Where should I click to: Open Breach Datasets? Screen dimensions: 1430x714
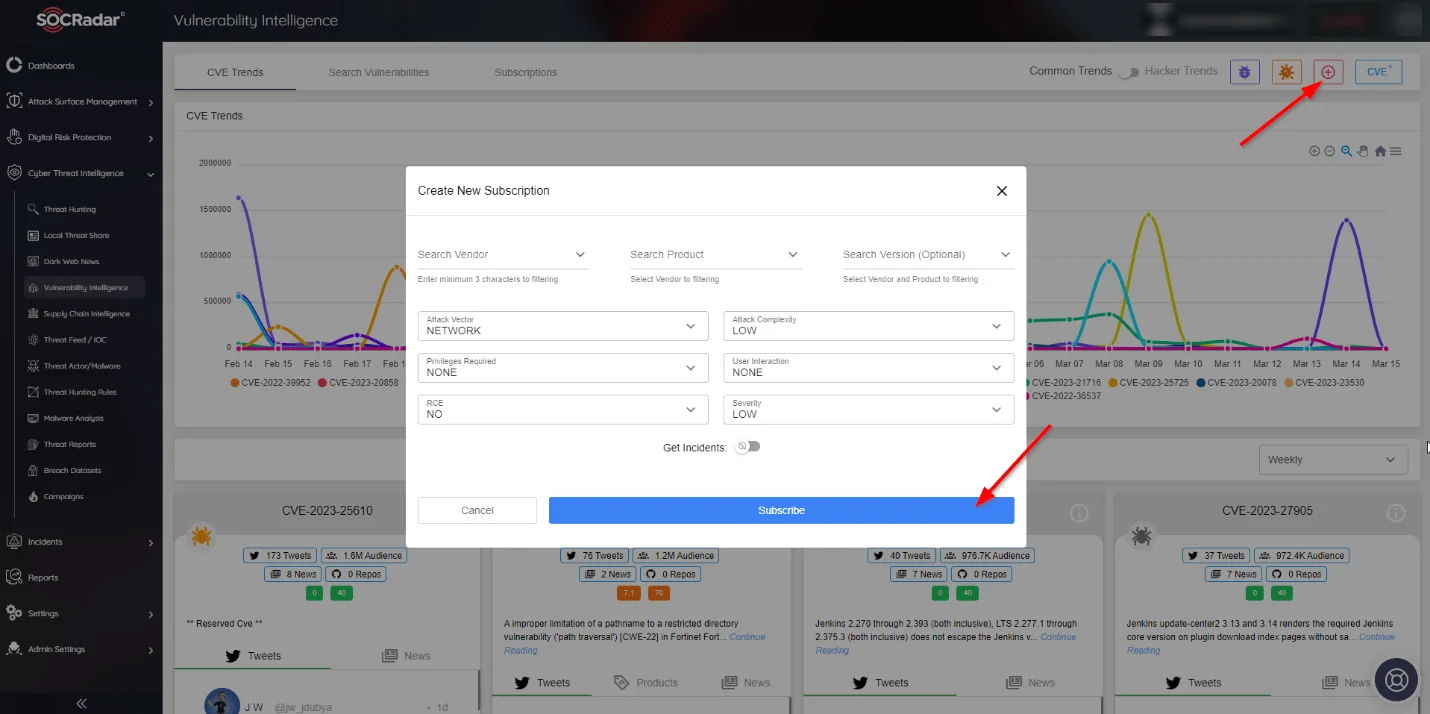click(72, 470)
